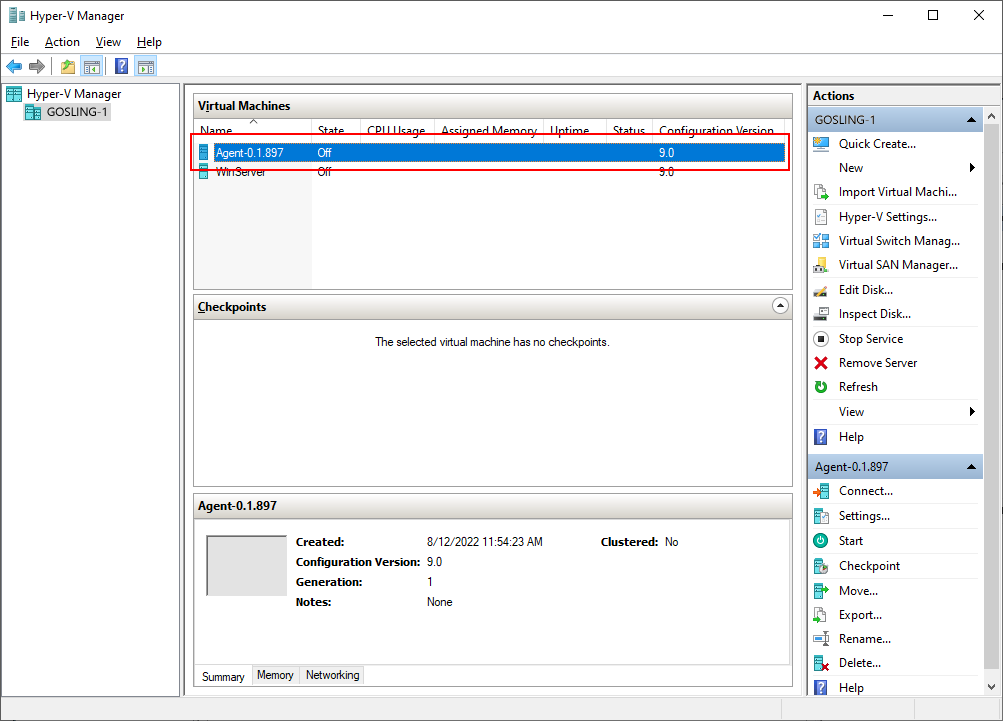Click Stop Service action
This screenshot has width=1003, height=721.
point(871,338)
